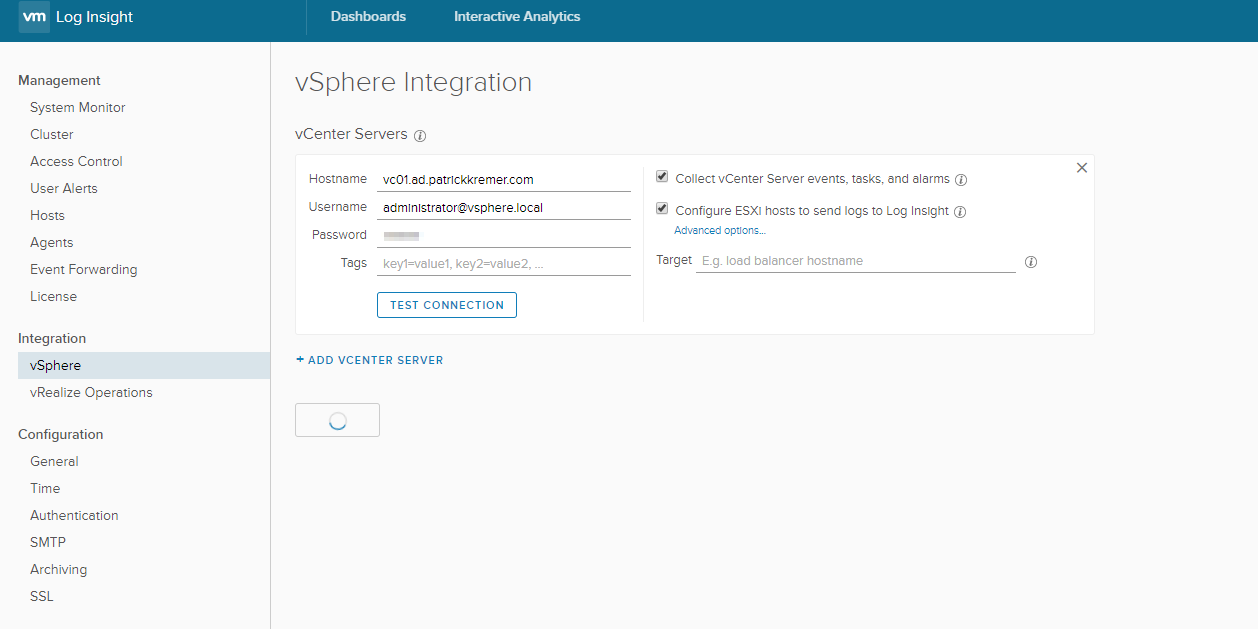Open Access Control settings
The height and width of the screenshot is (629, 1258).
point(76,162)
